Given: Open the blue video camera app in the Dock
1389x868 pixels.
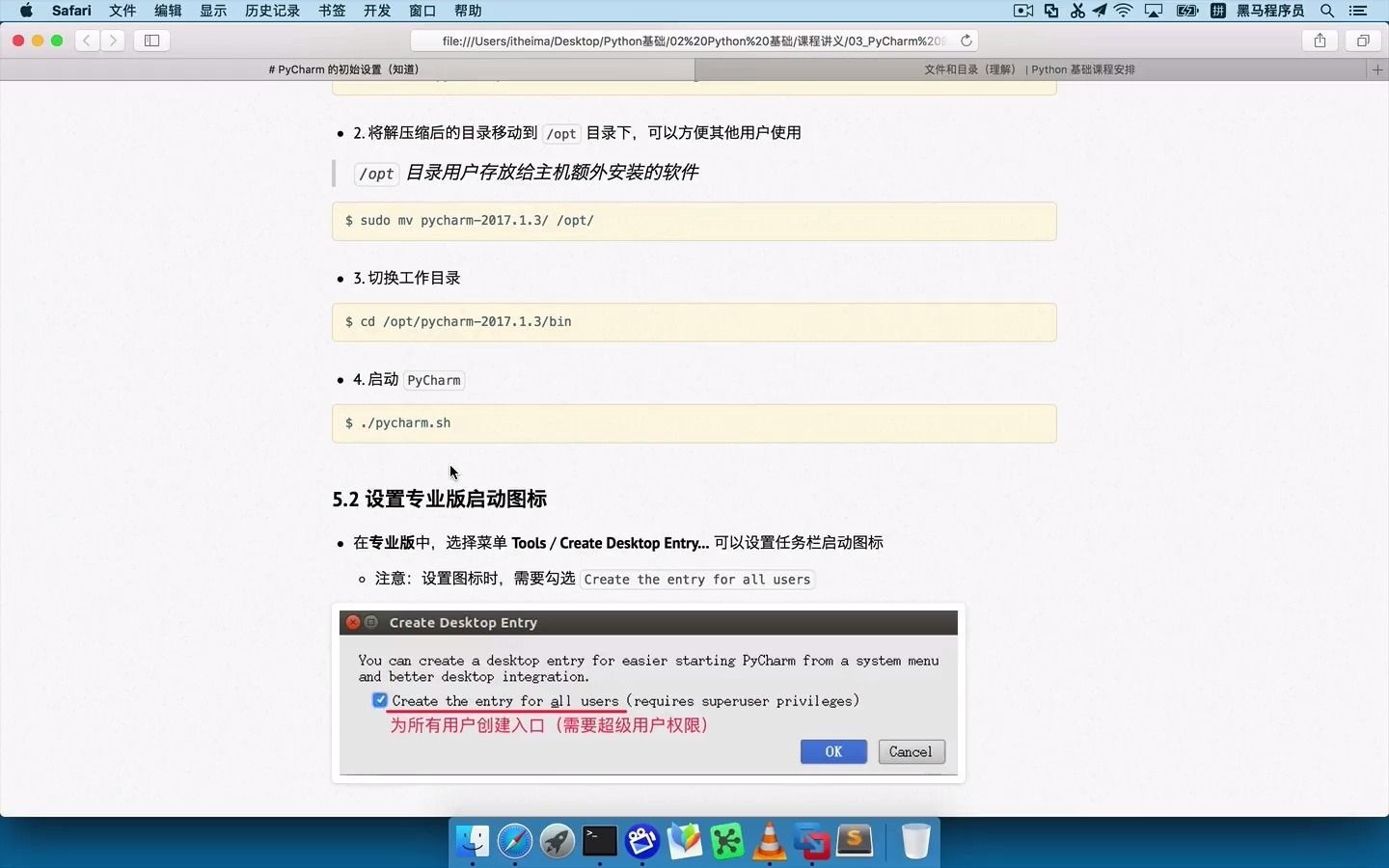Looking at the screenshot, I should click(x=642, y=841).
